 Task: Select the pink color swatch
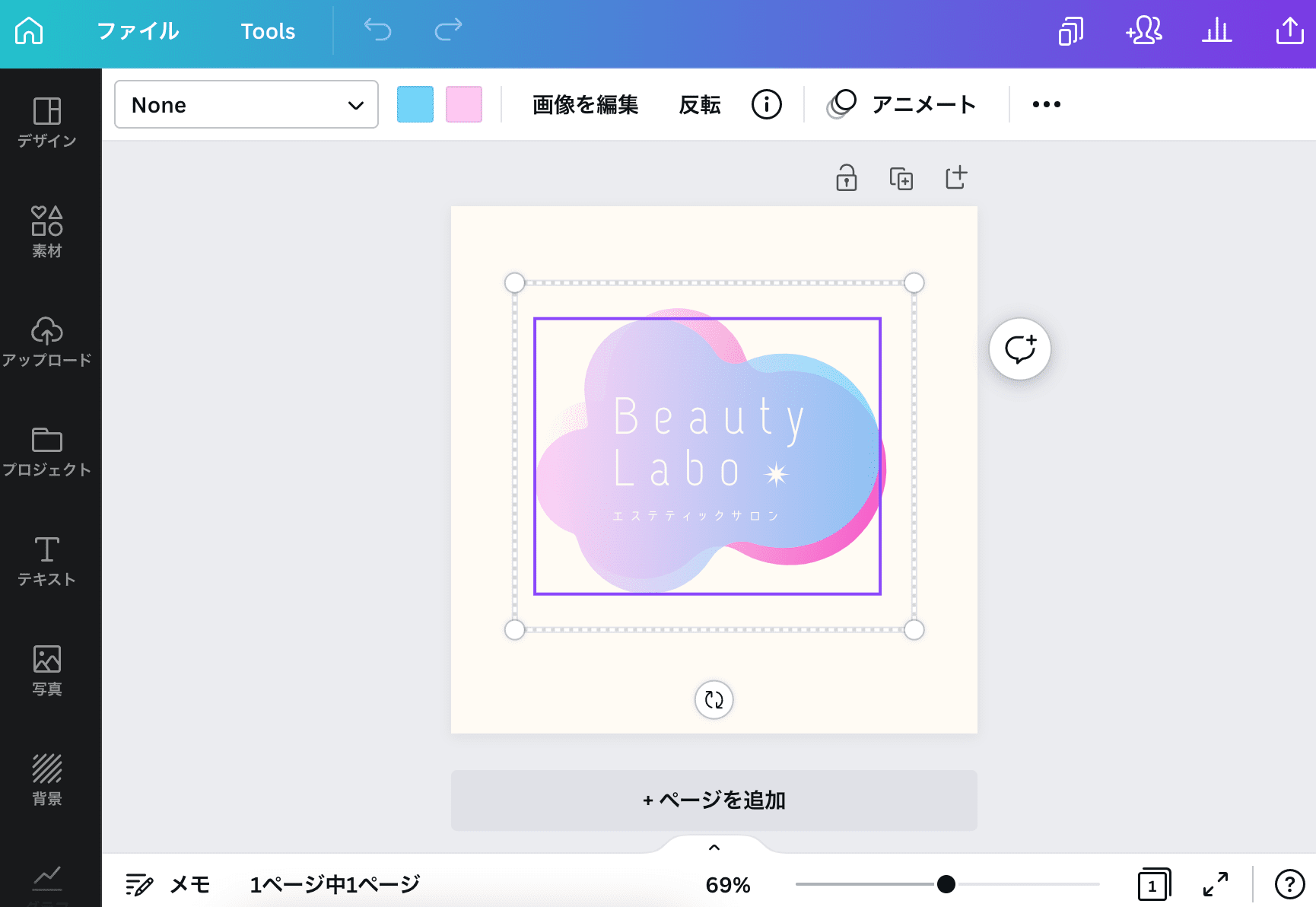pyautogui.click(x=464, y=104)
